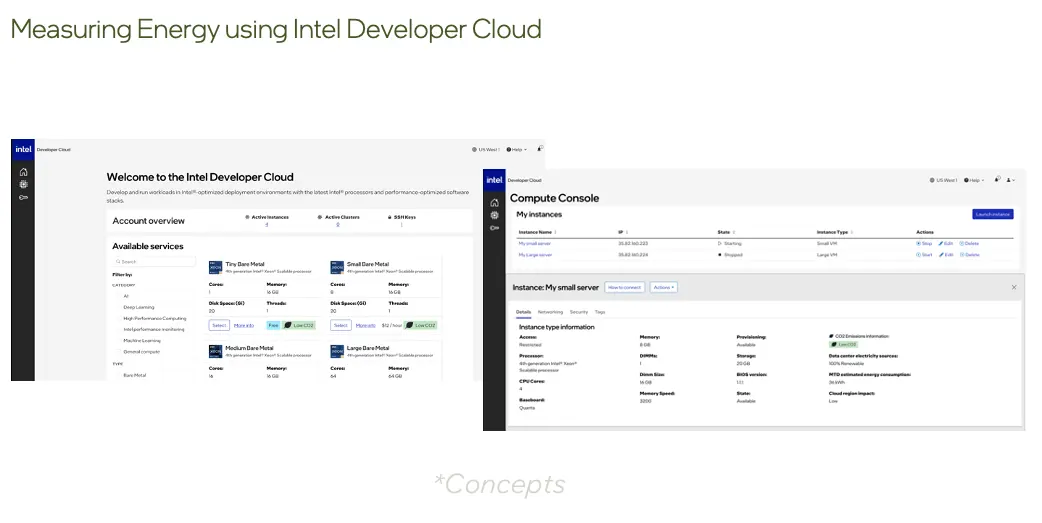
Task: Open notifications bell on the Welcome page header
Action: [x=540, y=149]
